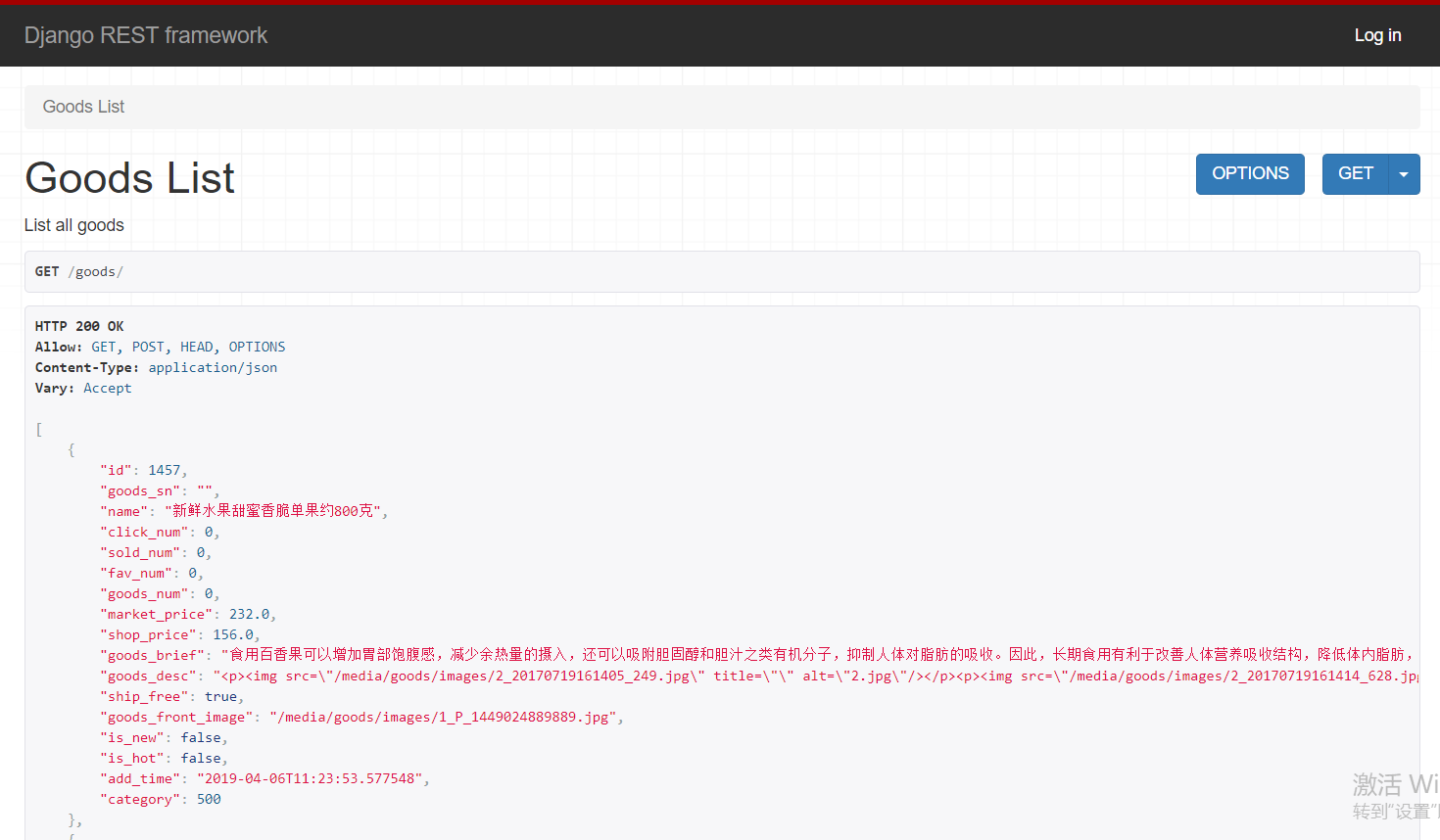This screenshot has width=1440, height=840.
Task: Select the is_new false line
Action: coord(164,737)
